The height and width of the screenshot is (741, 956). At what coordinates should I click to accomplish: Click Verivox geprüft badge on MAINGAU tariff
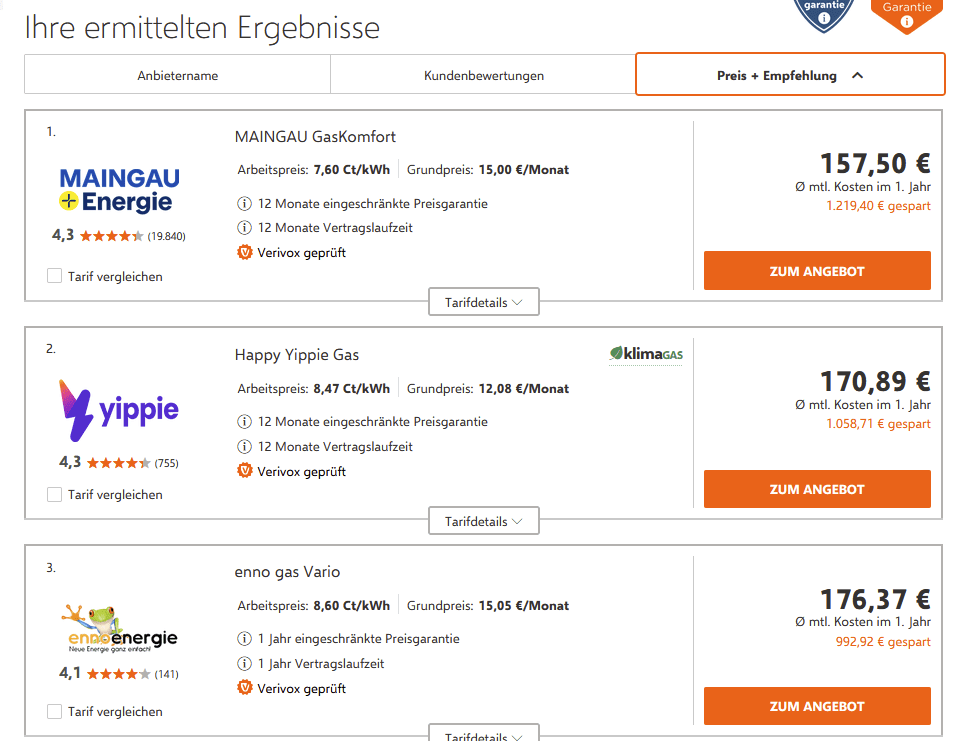coord(245,253)
